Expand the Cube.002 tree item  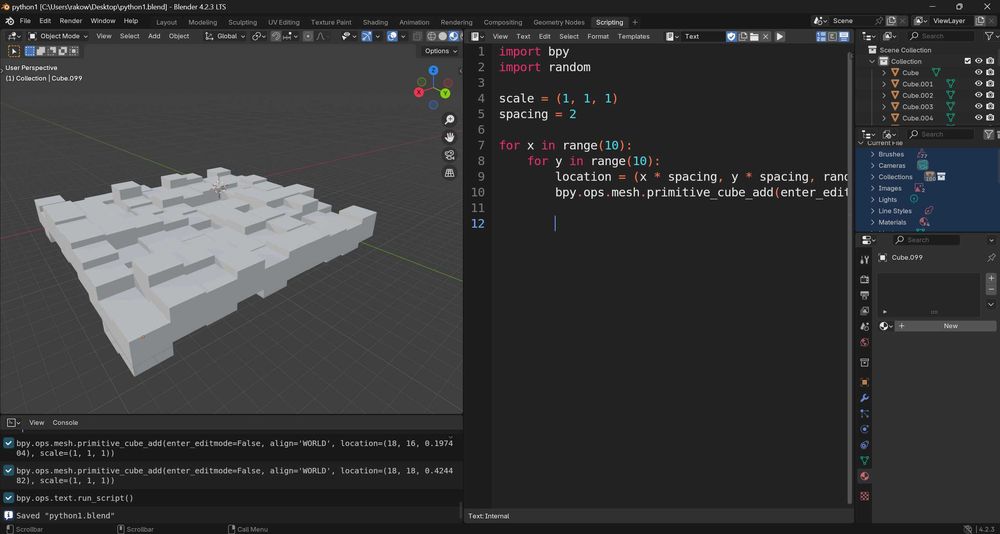884,95
